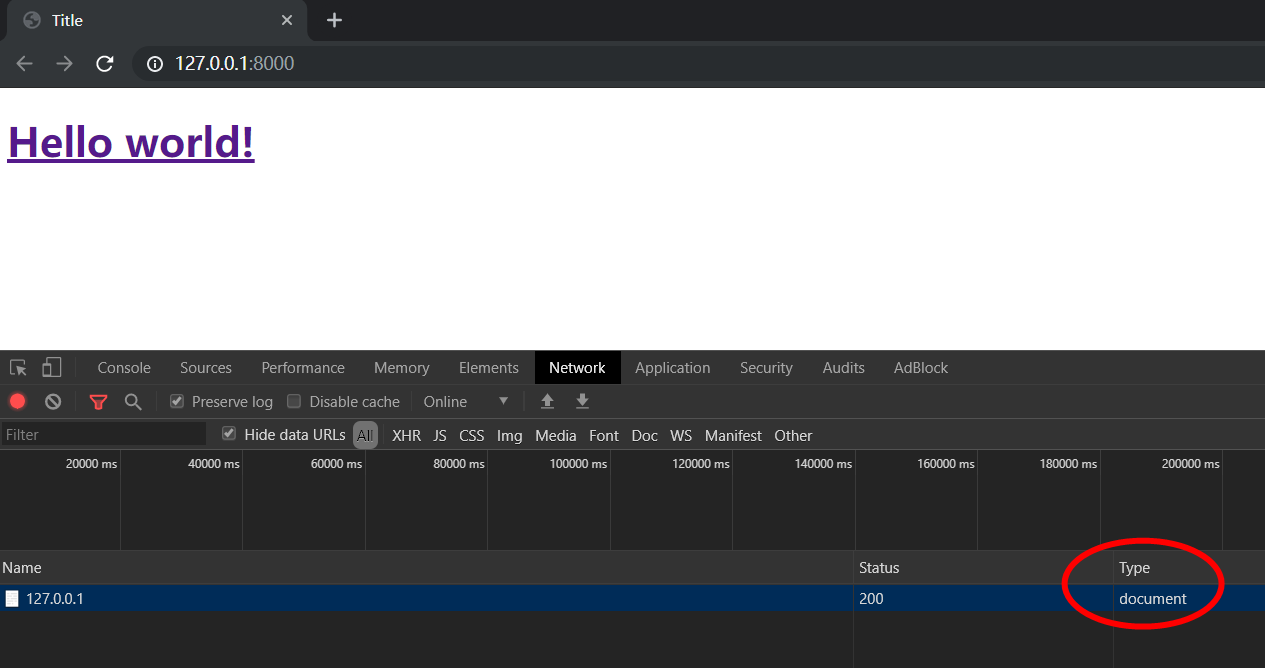The height and width of the screenshot is (668, 1265).
Task: Select the Network tab
Action: 577,368
